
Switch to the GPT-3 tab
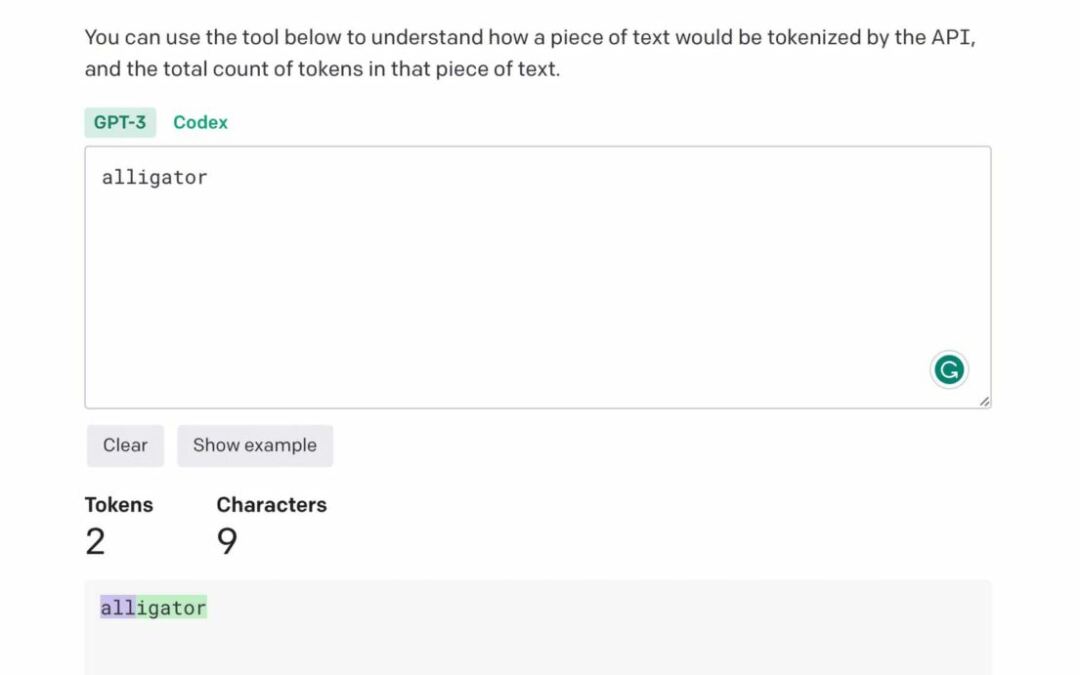(x=120, y=122)
